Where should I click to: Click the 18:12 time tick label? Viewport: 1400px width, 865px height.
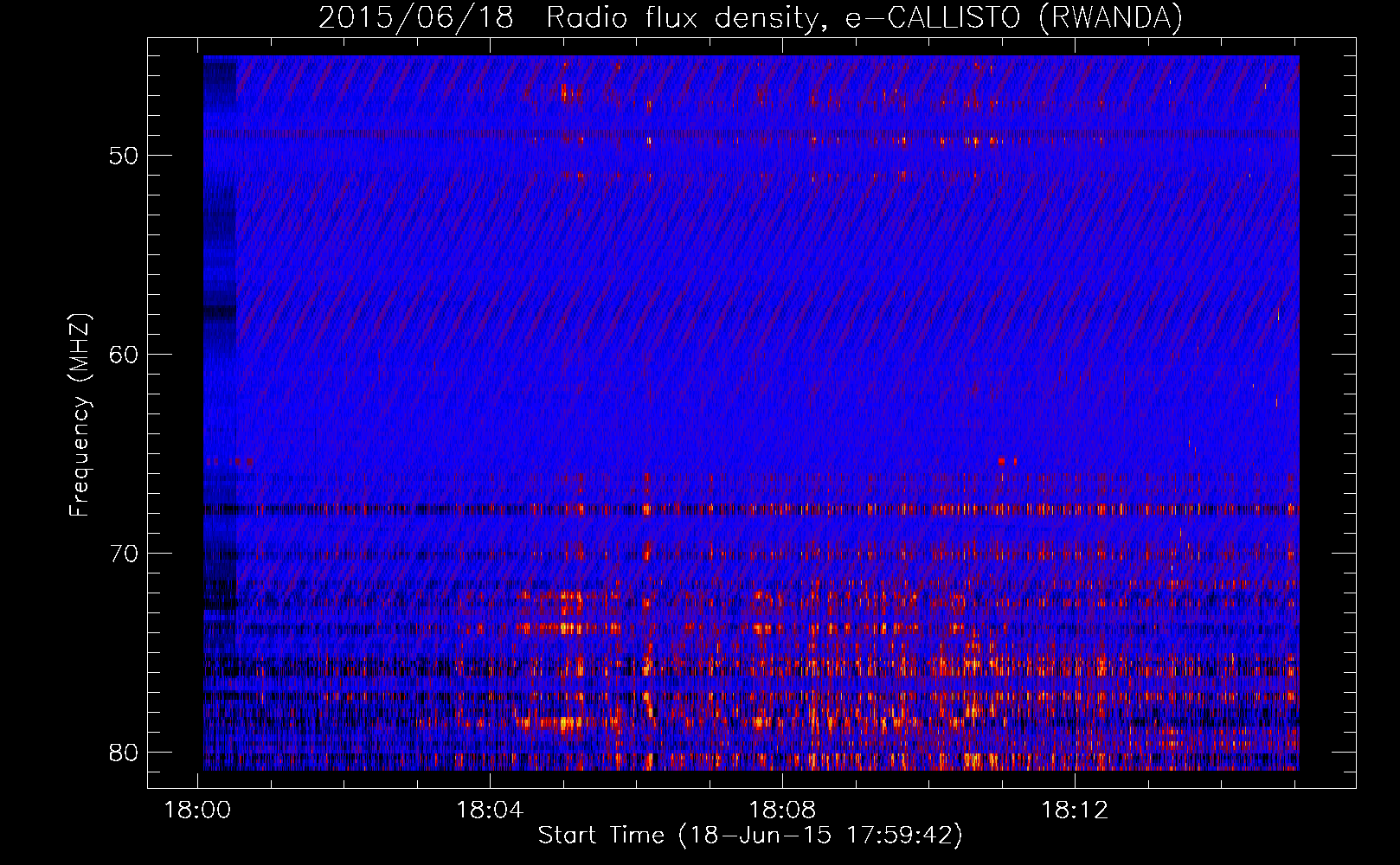coord(1075,811)
